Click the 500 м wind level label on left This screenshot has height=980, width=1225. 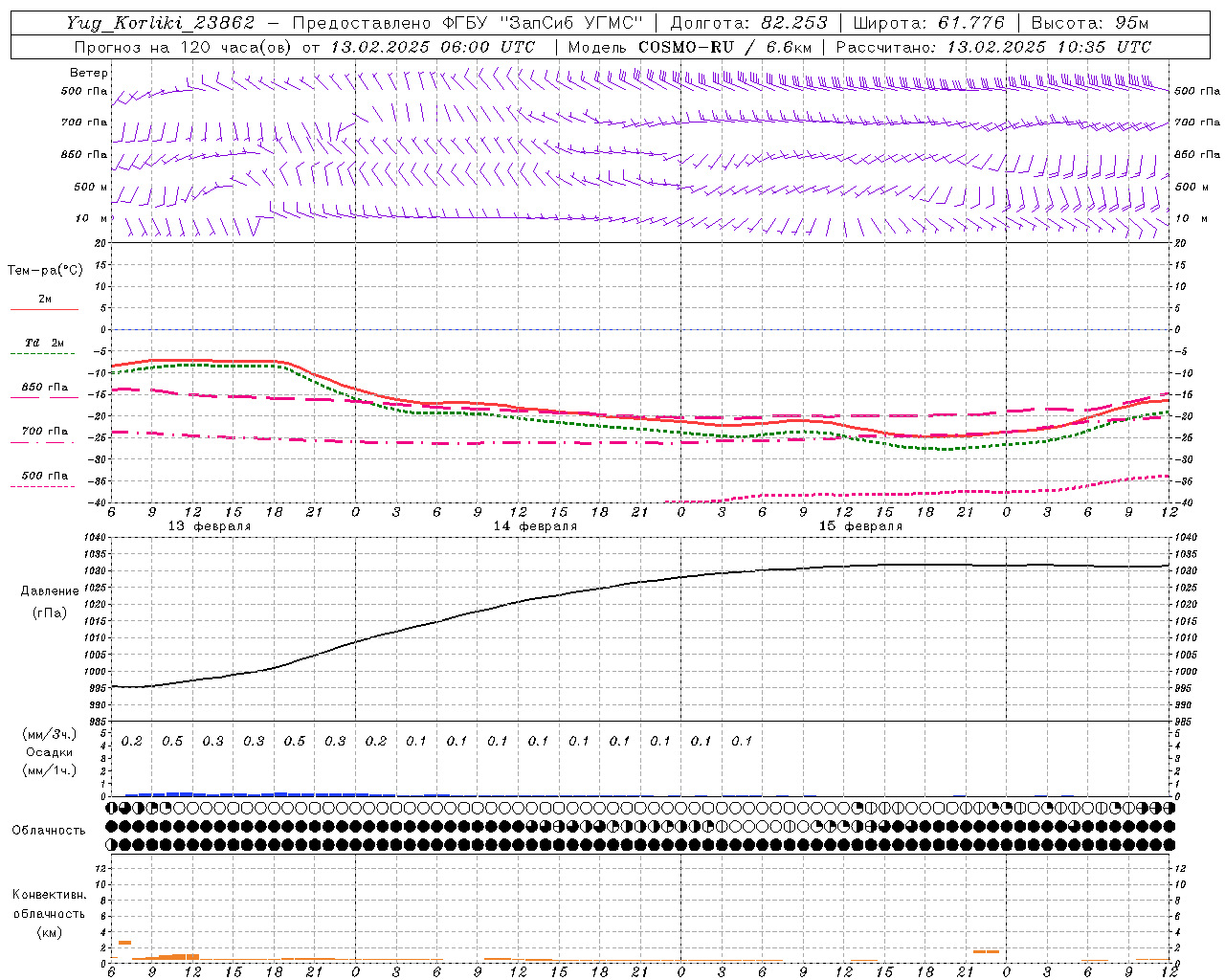pos(90,187)
